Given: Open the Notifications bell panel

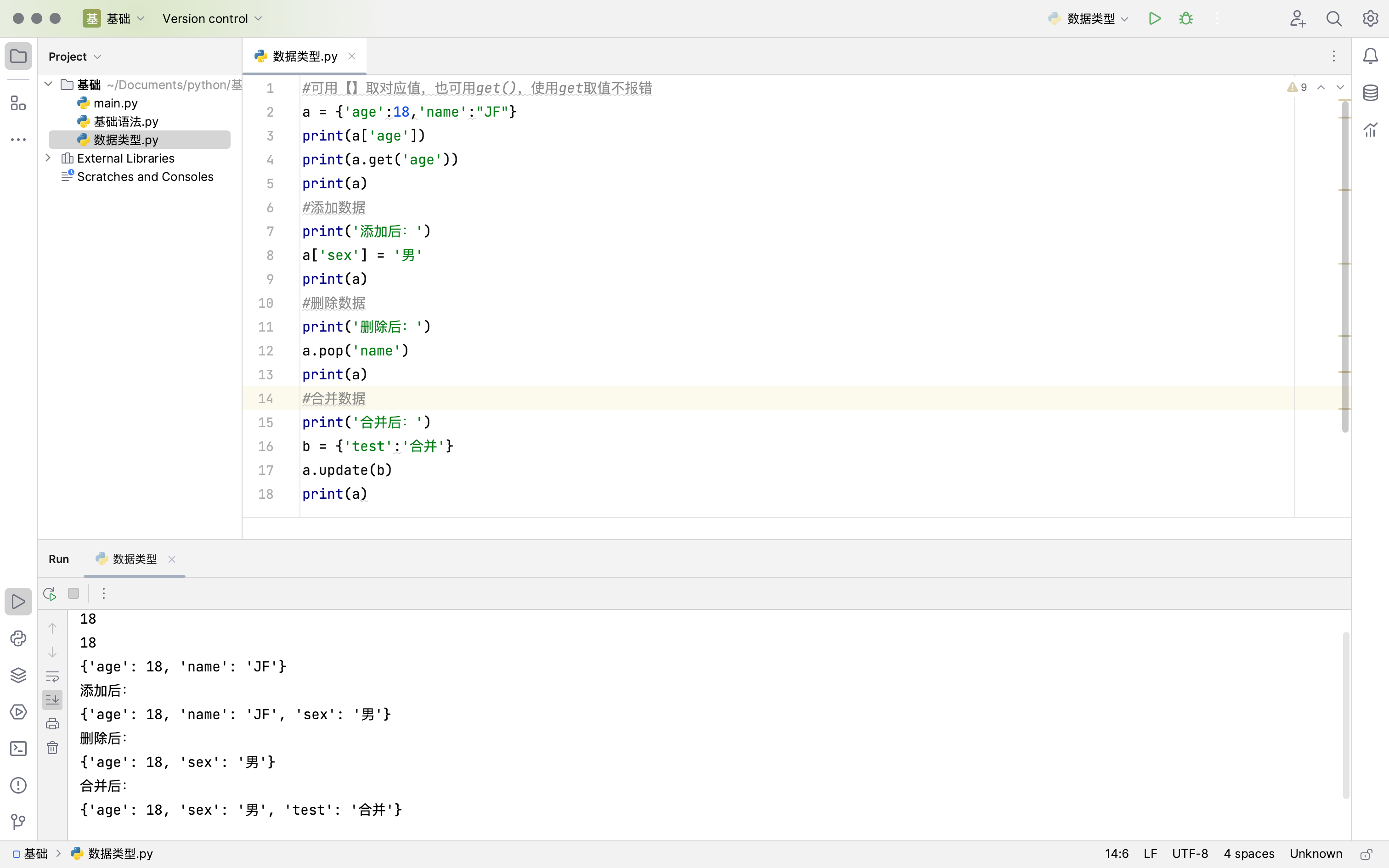Looking at the screenshot, I should pyautogui.click(x=1371, y=56).
